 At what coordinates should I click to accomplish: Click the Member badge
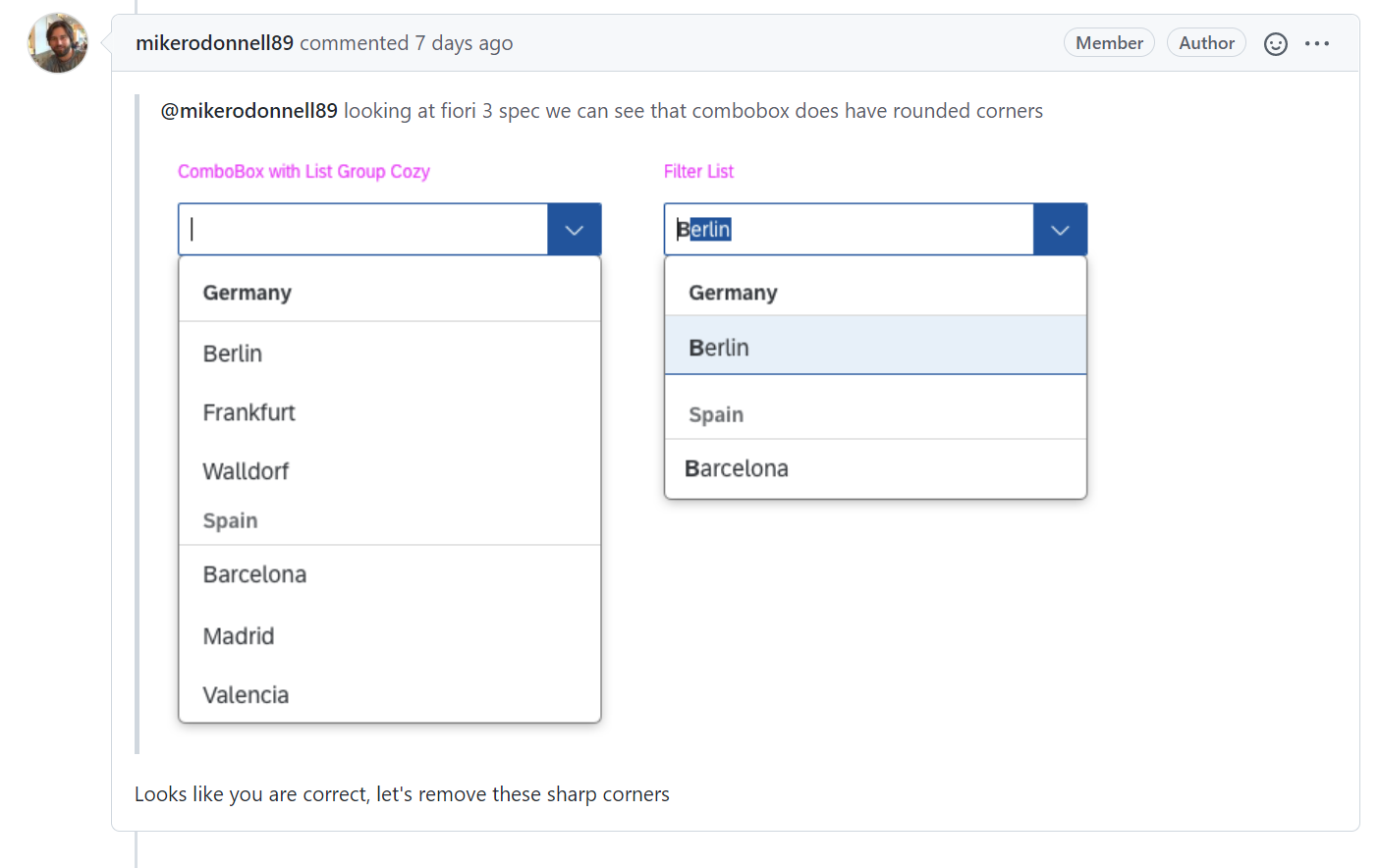coord(1109,42)
